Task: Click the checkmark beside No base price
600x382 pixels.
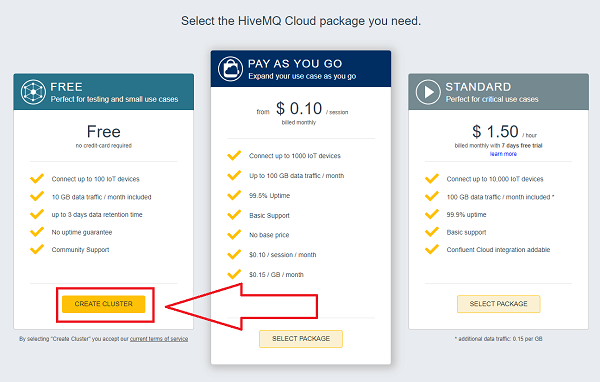Action: [x=234, y=235]
